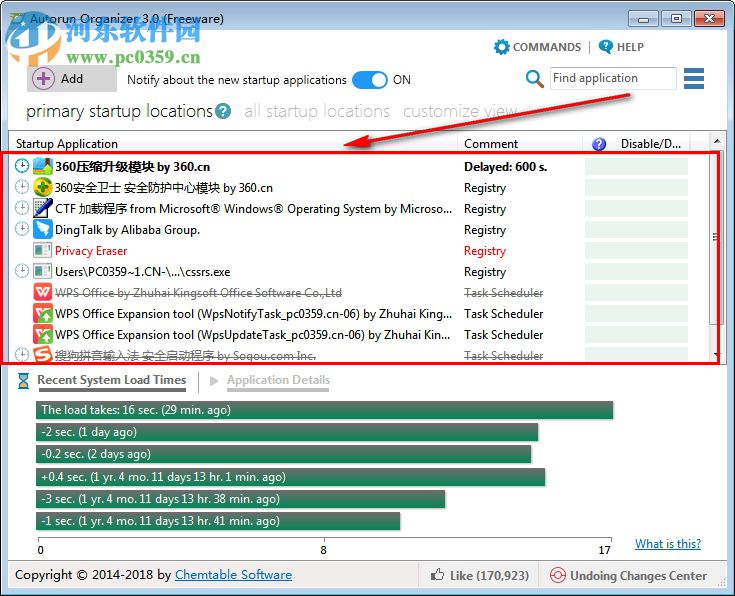Click the -0.2 sec. (2 days ago) bar
The width and height of the screenshot is (735, 596).
click(284, 454)
